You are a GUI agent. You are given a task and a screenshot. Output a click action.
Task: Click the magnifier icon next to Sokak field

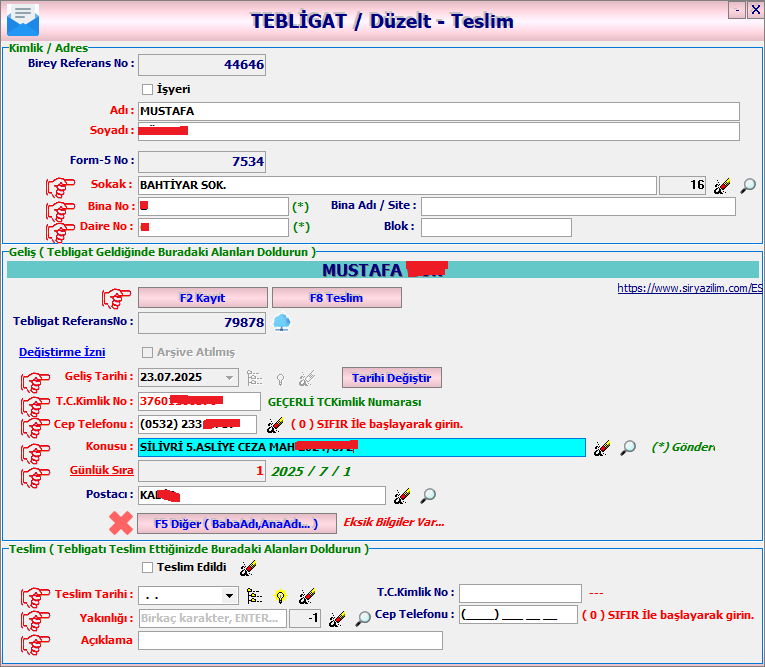[748, 186]
